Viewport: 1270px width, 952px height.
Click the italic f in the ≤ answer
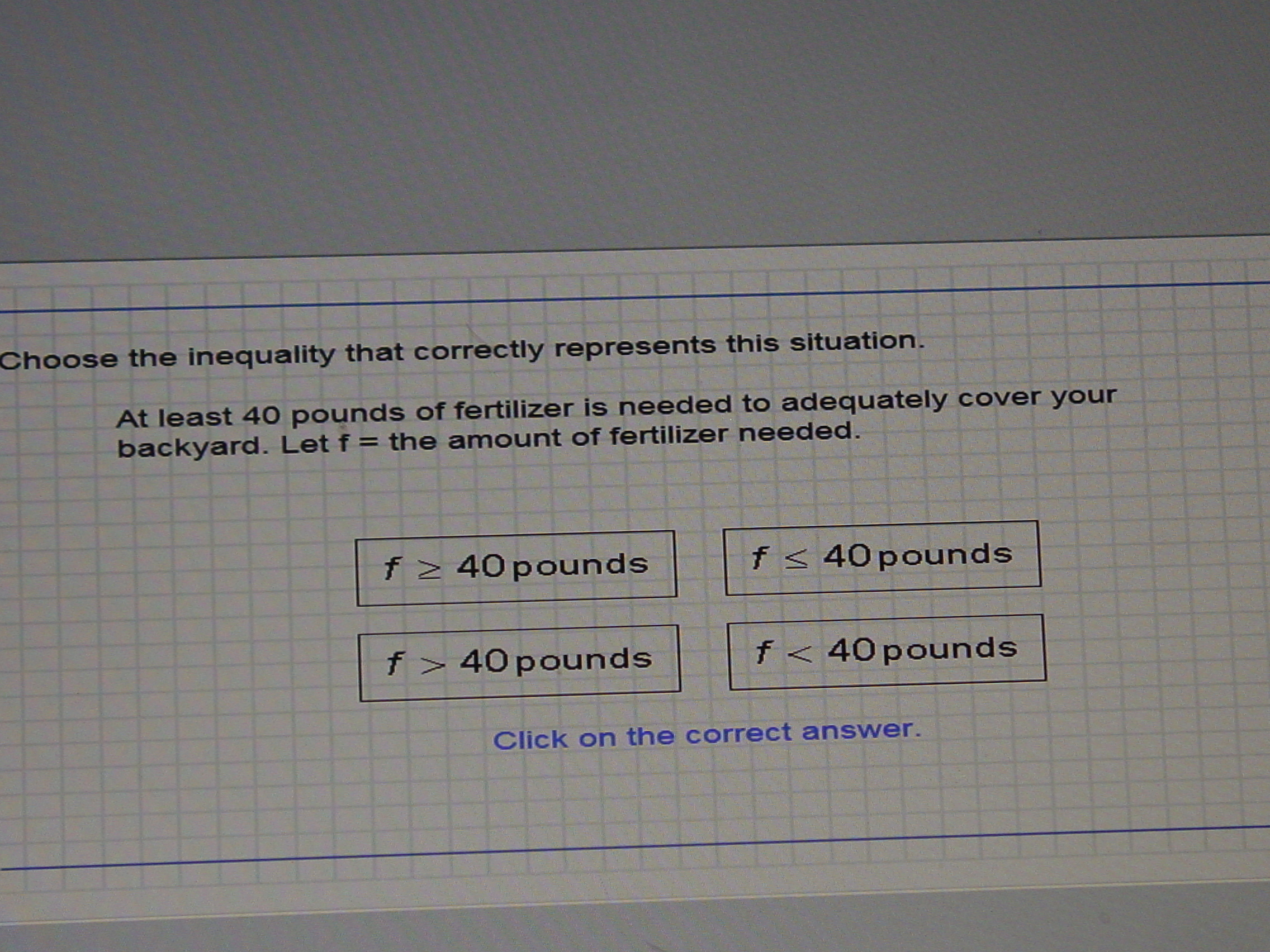click(759, 557)
